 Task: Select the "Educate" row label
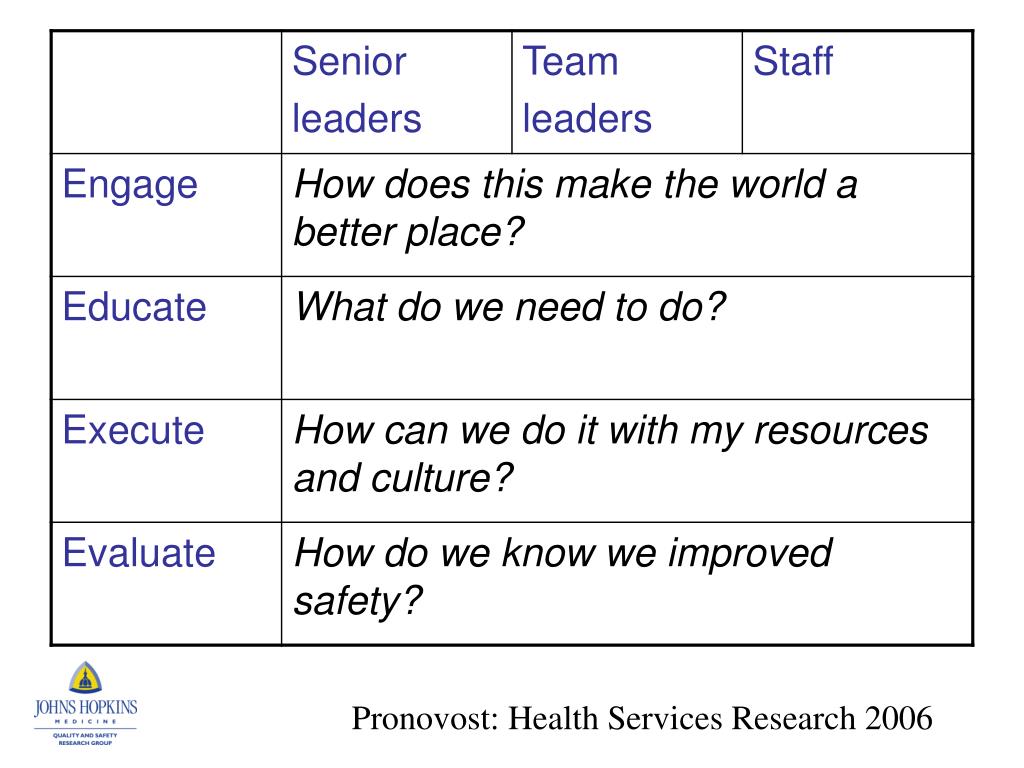click(x=134, y=307)
